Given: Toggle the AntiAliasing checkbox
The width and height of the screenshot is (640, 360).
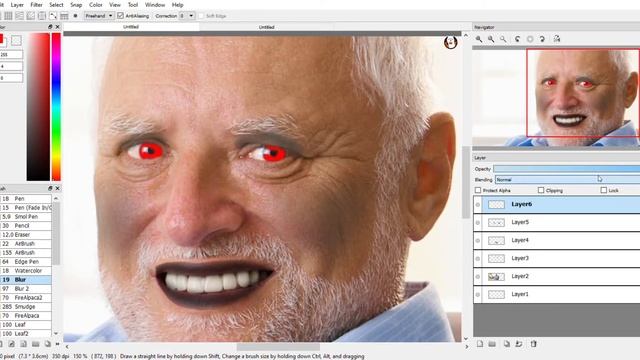Looking at the screenshot, I should click(120, 16).
